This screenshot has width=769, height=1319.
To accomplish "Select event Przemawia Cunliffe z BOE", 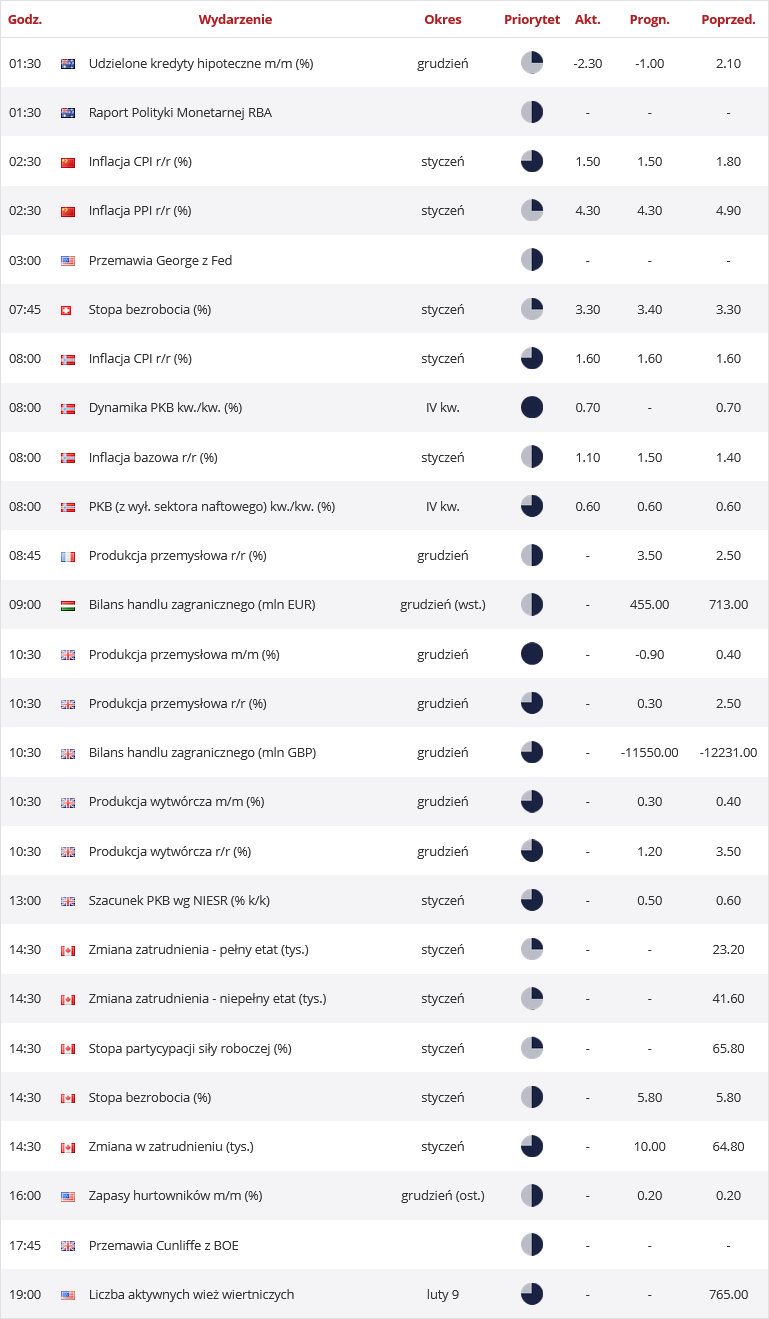I will [164, 1245].
